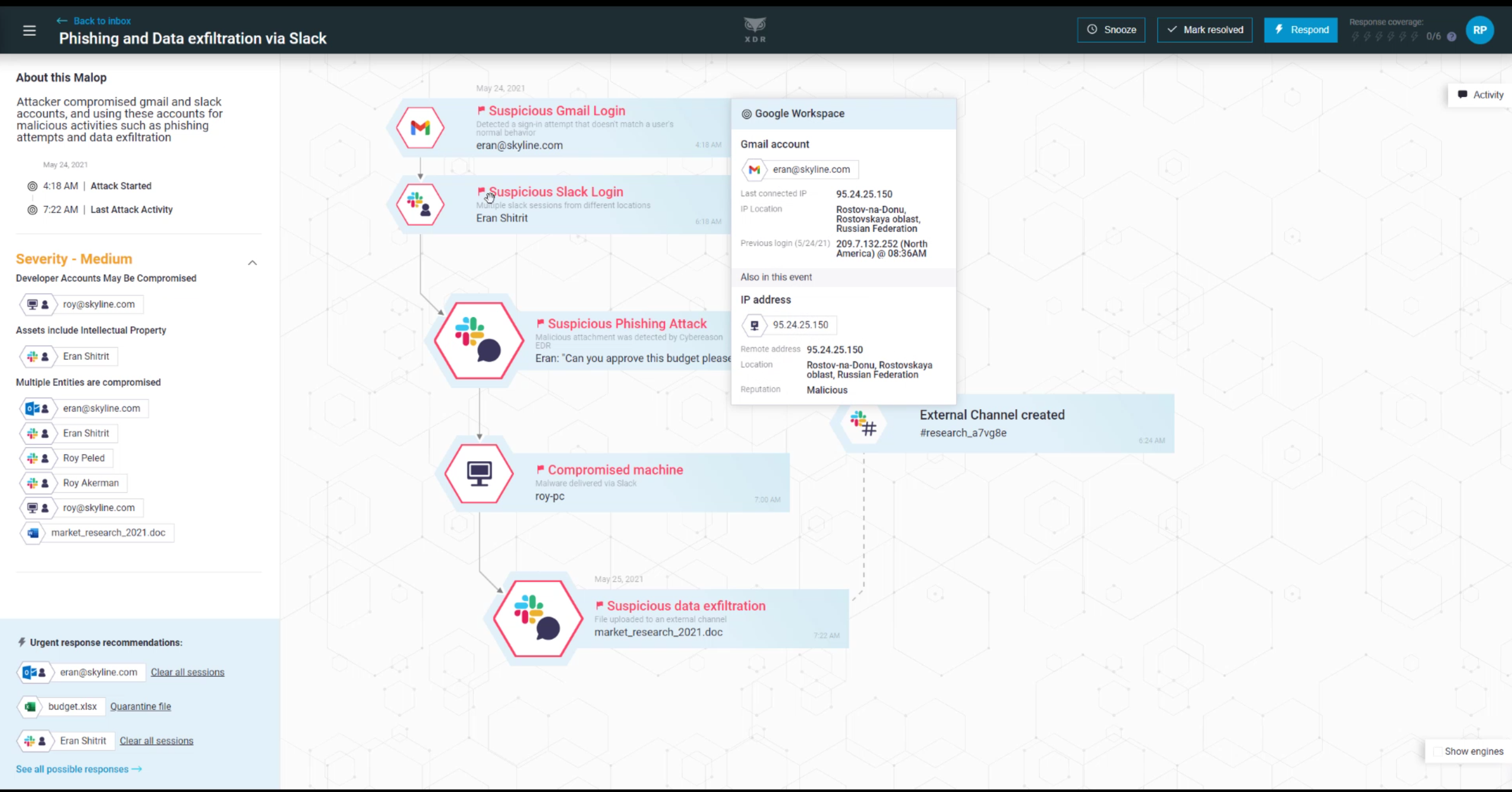1512x792 pixels.
Task: Click the Mark resolved button
Action: [x=1204, y=30]
